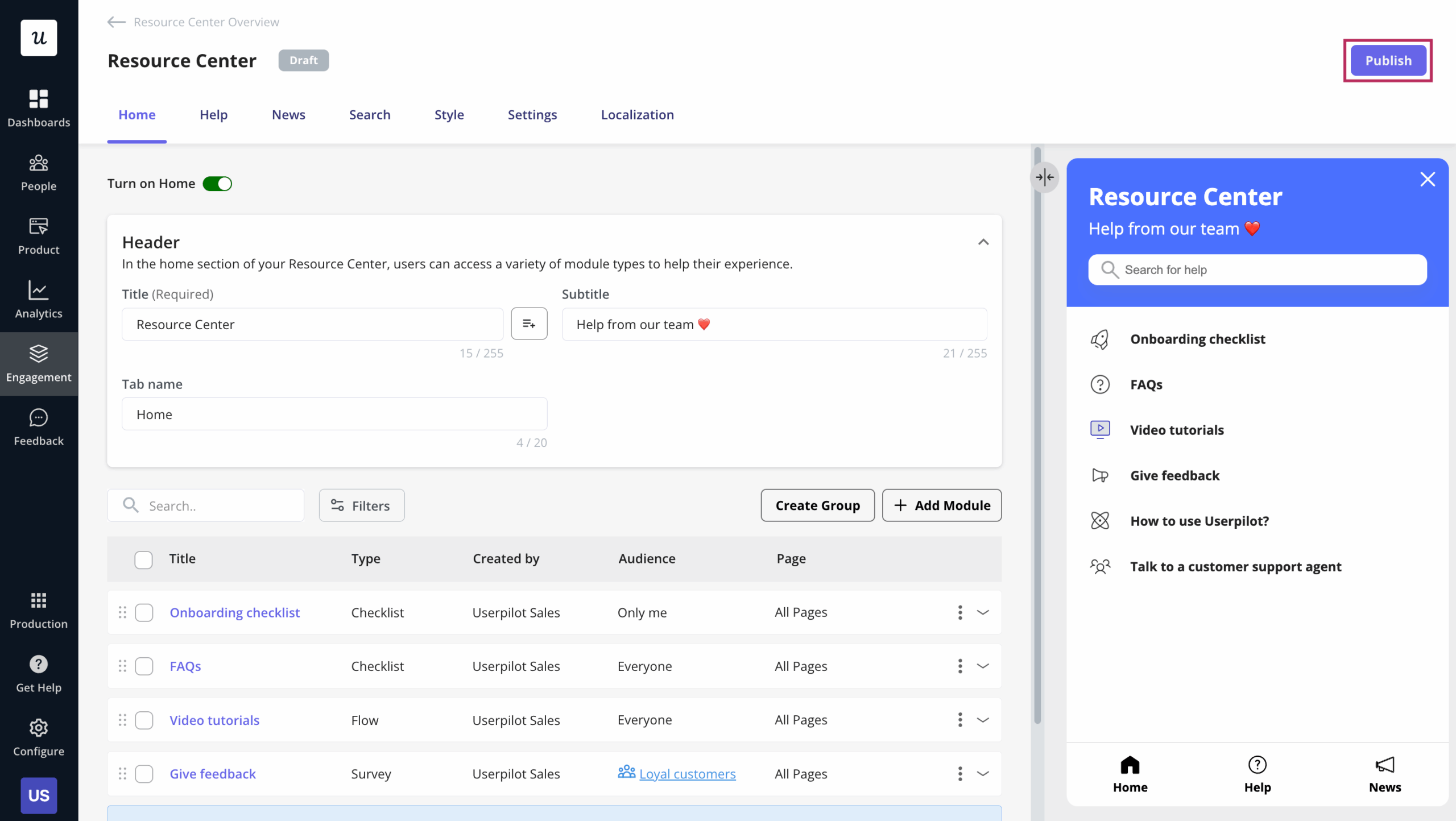Turn off the Turn on Home toggle
The image size is (1456, 821).
pyautogui.click(x=217, y=183)
